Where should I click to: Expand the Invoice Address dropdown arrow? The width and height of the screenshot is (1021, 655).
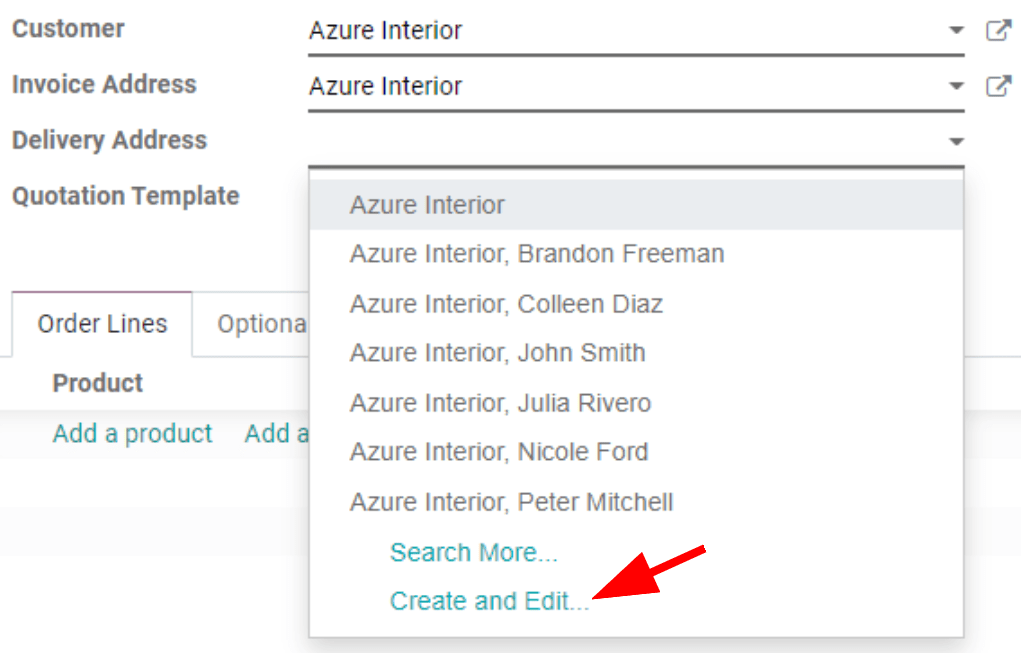coord(956,86)
